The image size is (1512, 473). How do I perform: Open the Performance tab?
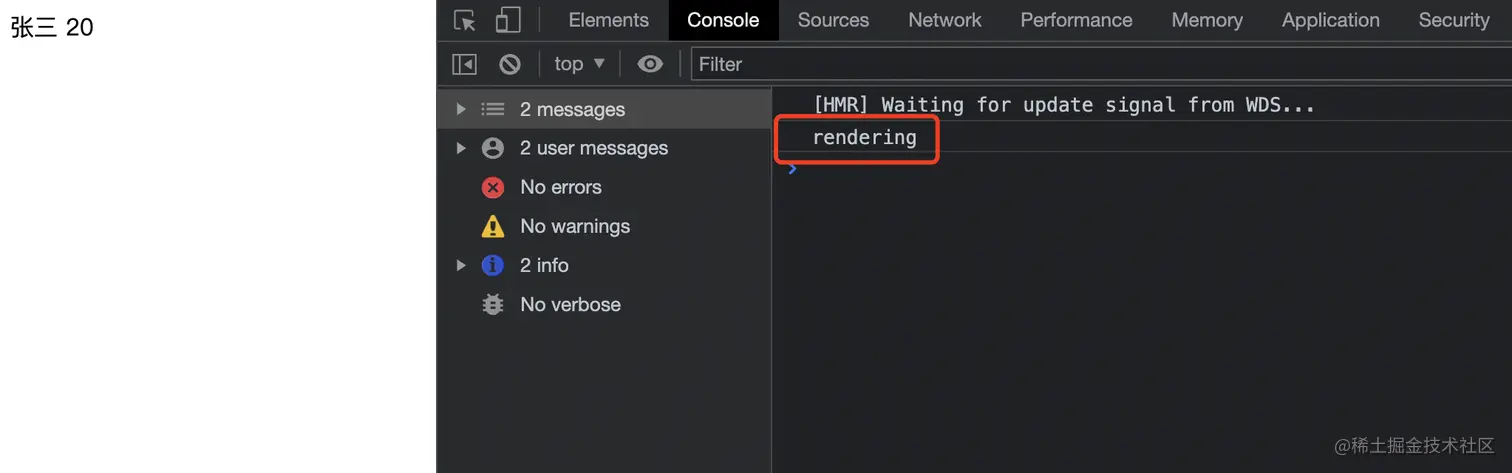tap(1076, 20)
